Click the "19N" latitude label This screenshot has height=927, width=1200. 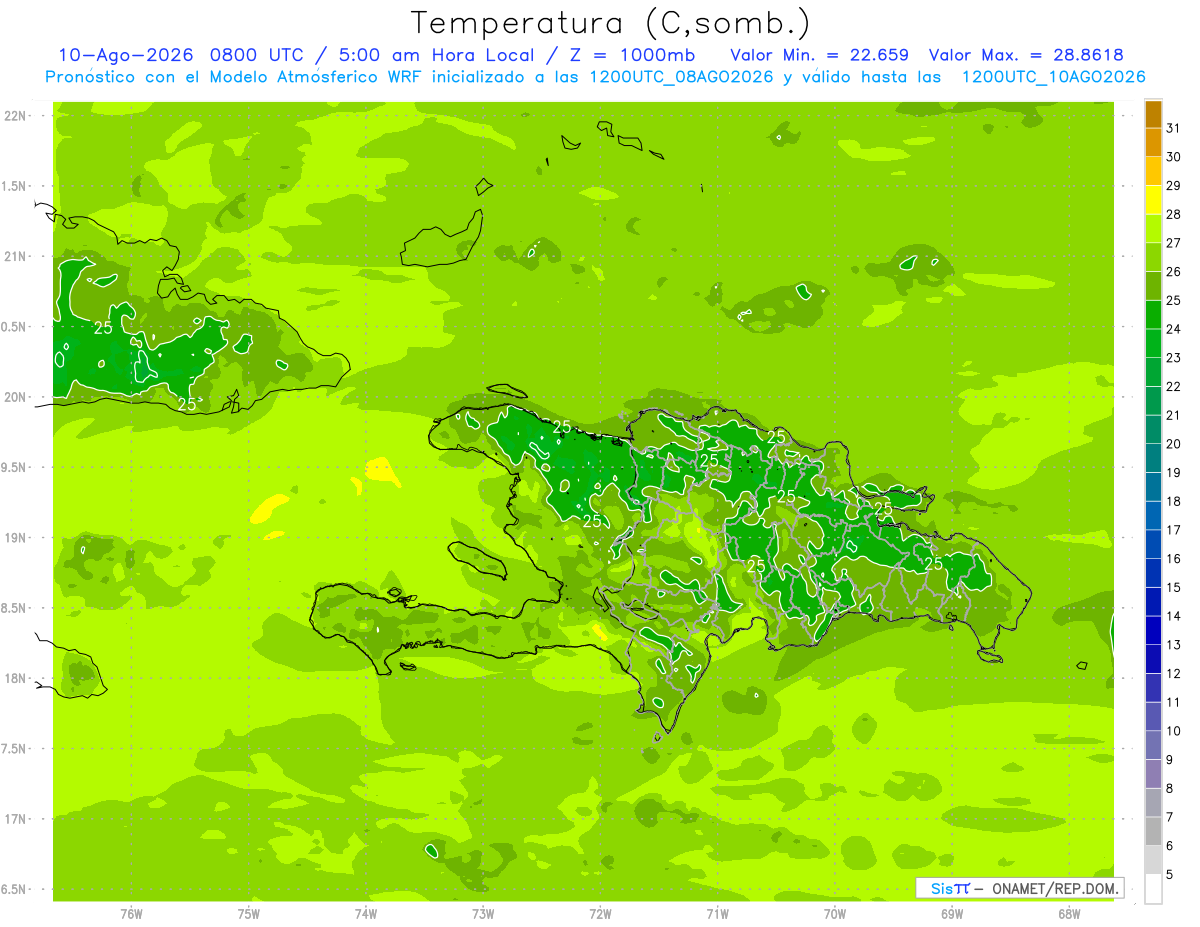pyautogui.click(x=16, y=538)
